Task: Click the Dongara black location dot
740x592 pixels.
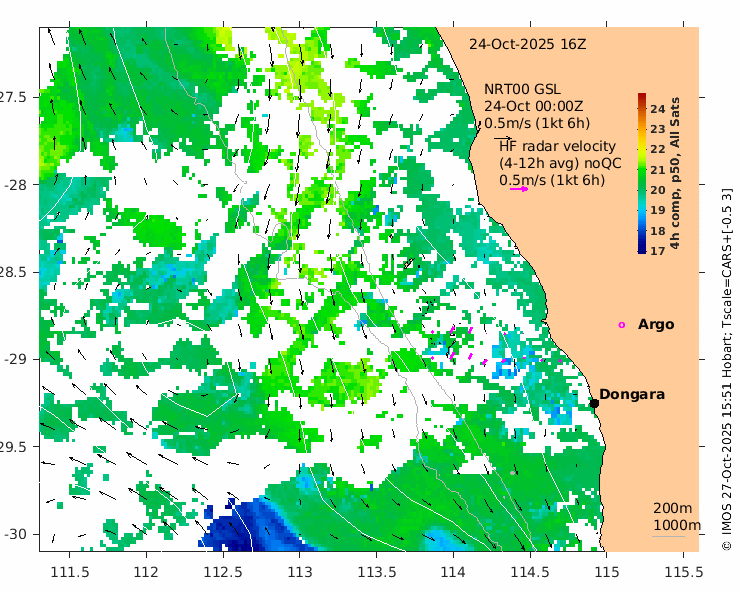Action: 594,403
